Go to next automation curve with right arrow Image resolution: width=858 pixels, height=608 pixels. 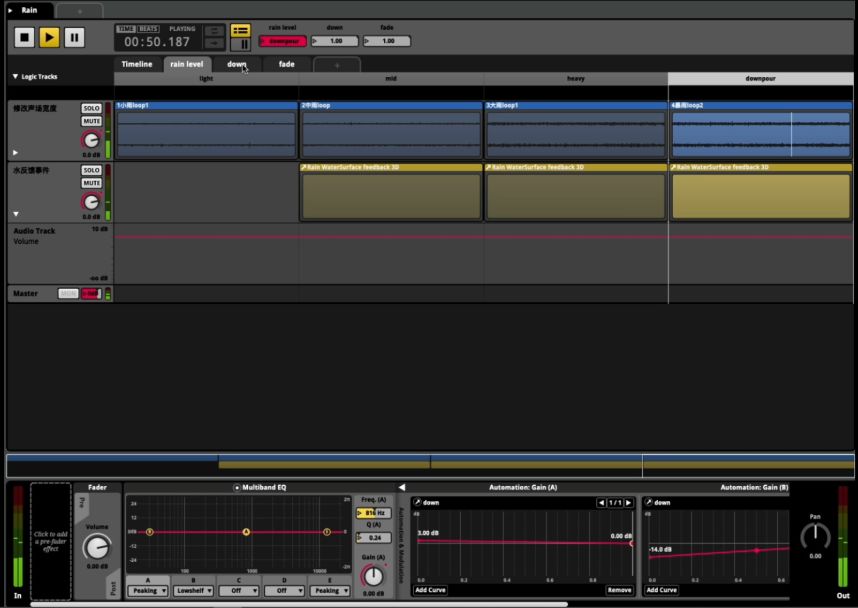(x=628, y=502)
